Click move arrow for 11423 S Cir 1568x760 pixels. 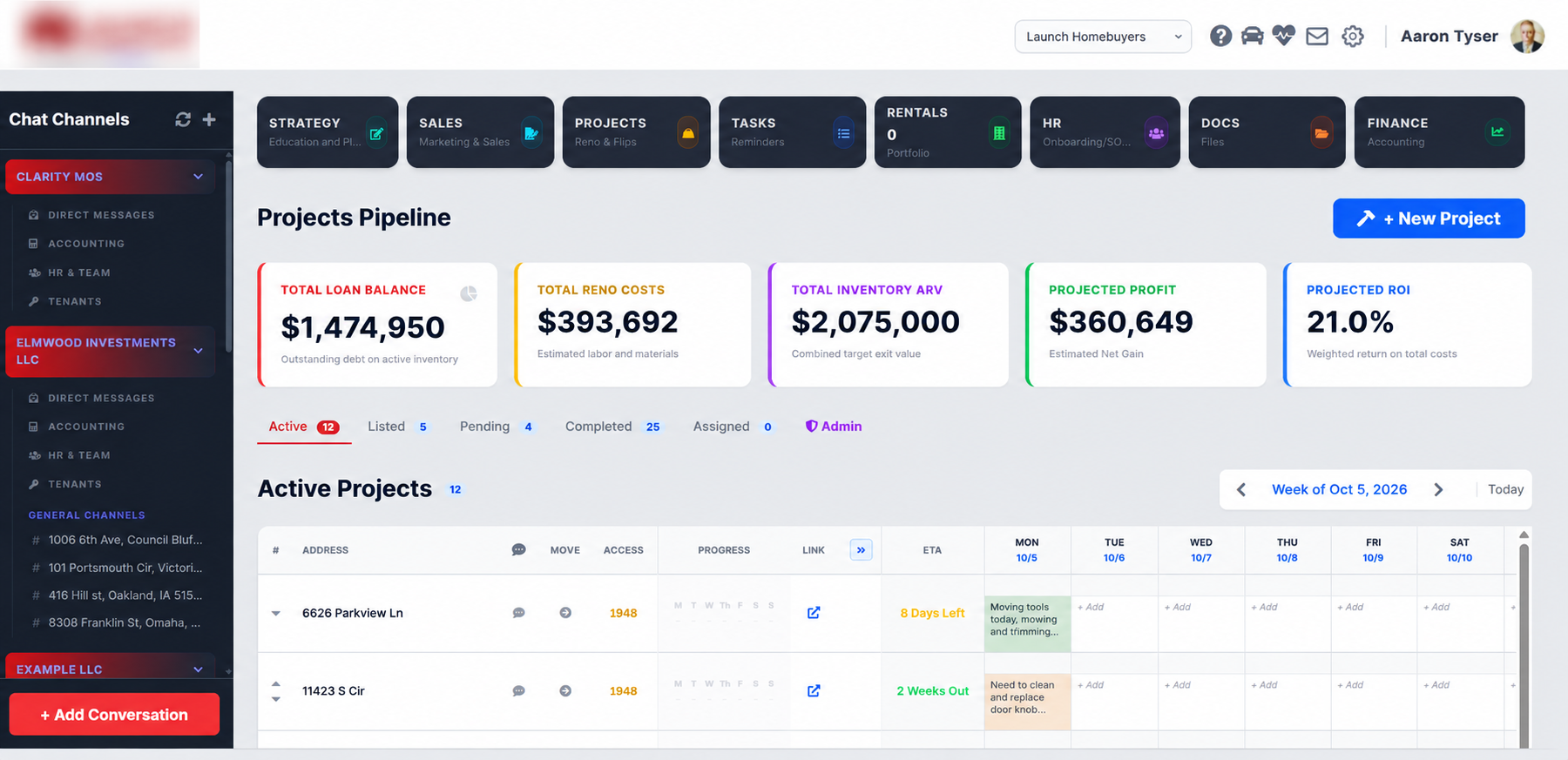click(x=565, y=691)
